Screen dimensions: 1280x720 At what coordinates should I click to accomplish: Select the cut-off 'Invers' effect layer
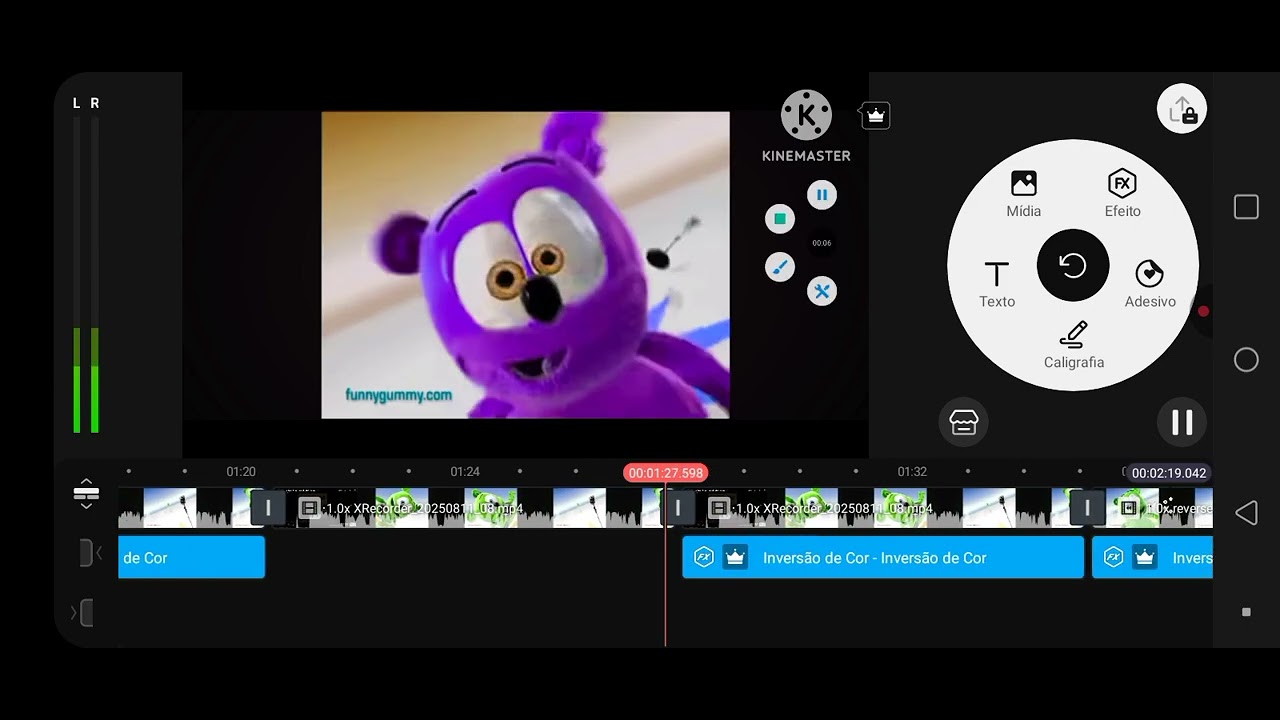1152,558
